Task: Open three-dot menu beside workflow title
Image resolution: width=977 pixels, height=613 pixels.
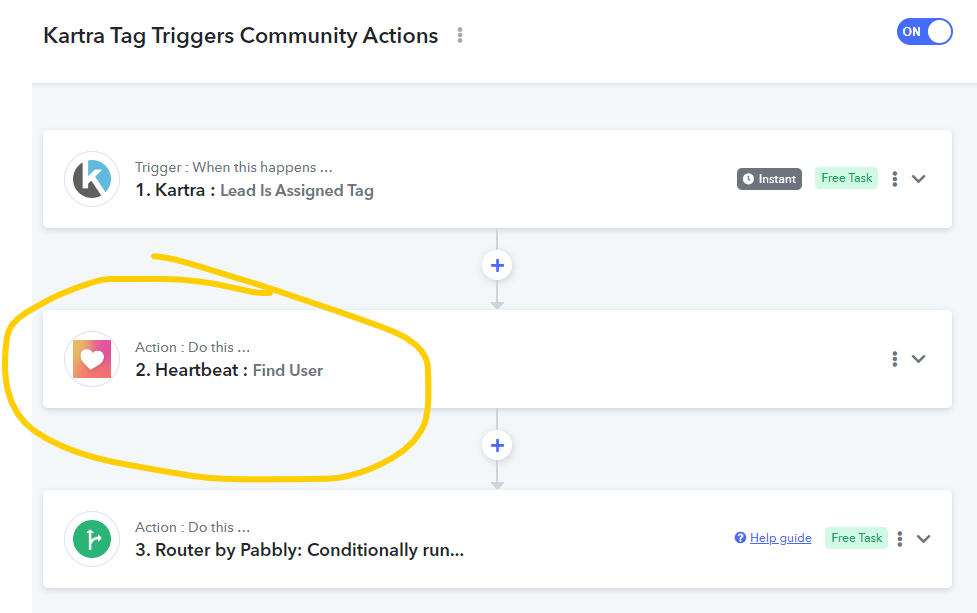Action: point(460,36)
